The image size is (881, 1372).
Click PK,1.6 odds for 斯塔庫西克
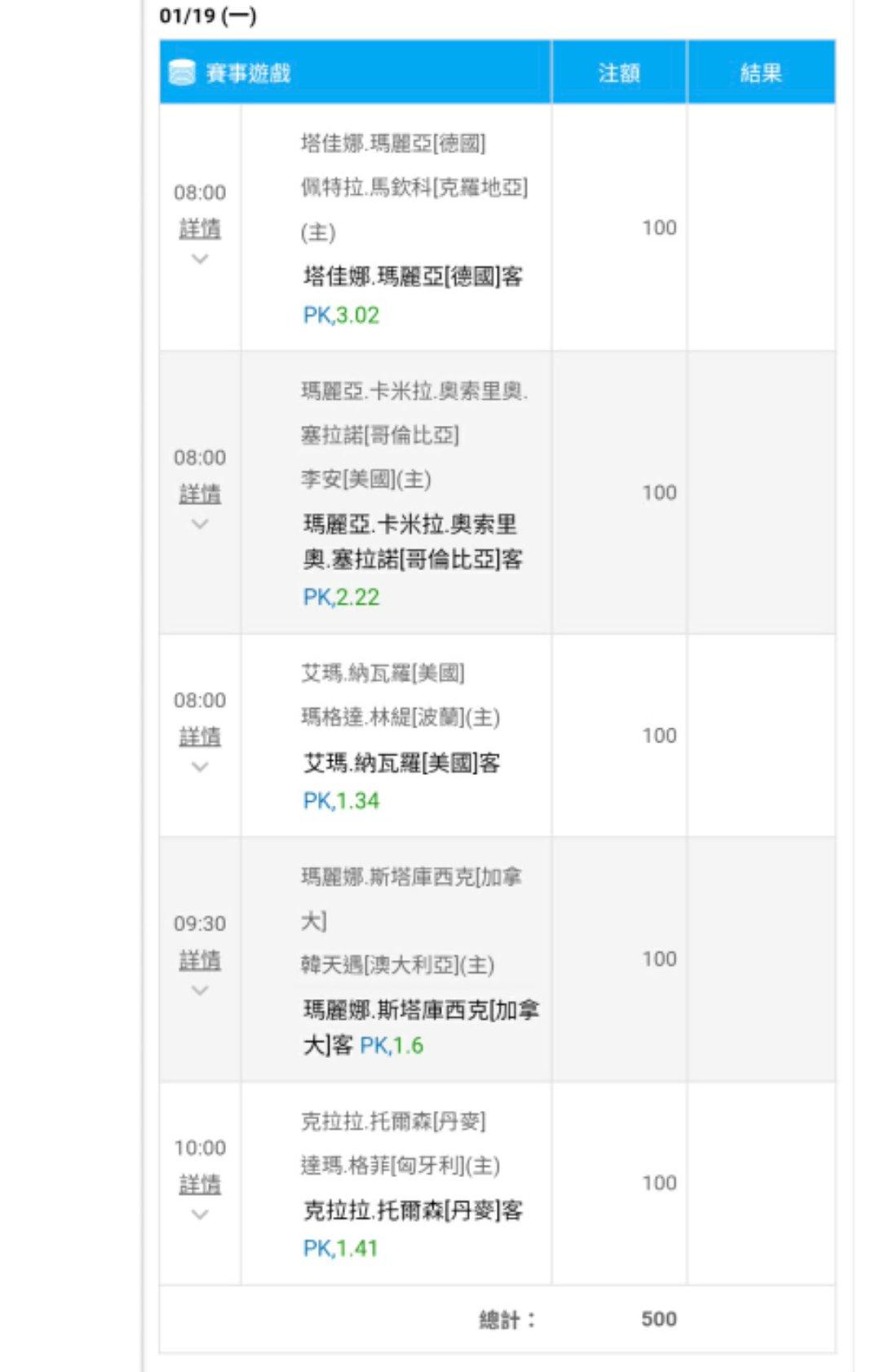tap(392, 1046)
